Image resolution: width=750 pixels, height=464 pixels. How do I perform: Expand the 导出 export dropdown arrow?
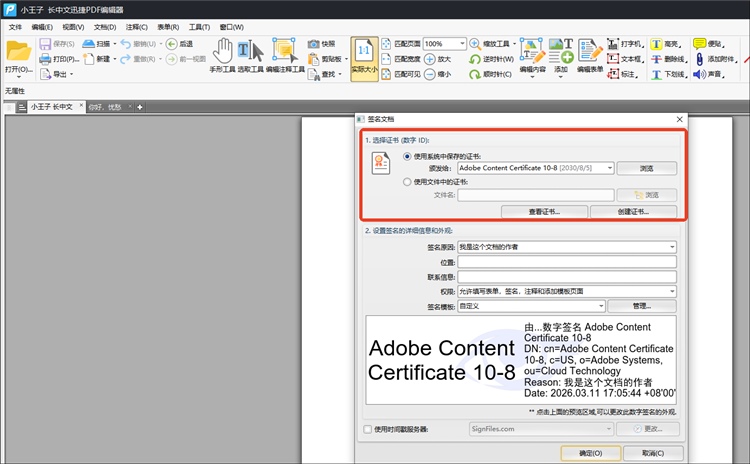pyautogui.click(x=71, y=74)
